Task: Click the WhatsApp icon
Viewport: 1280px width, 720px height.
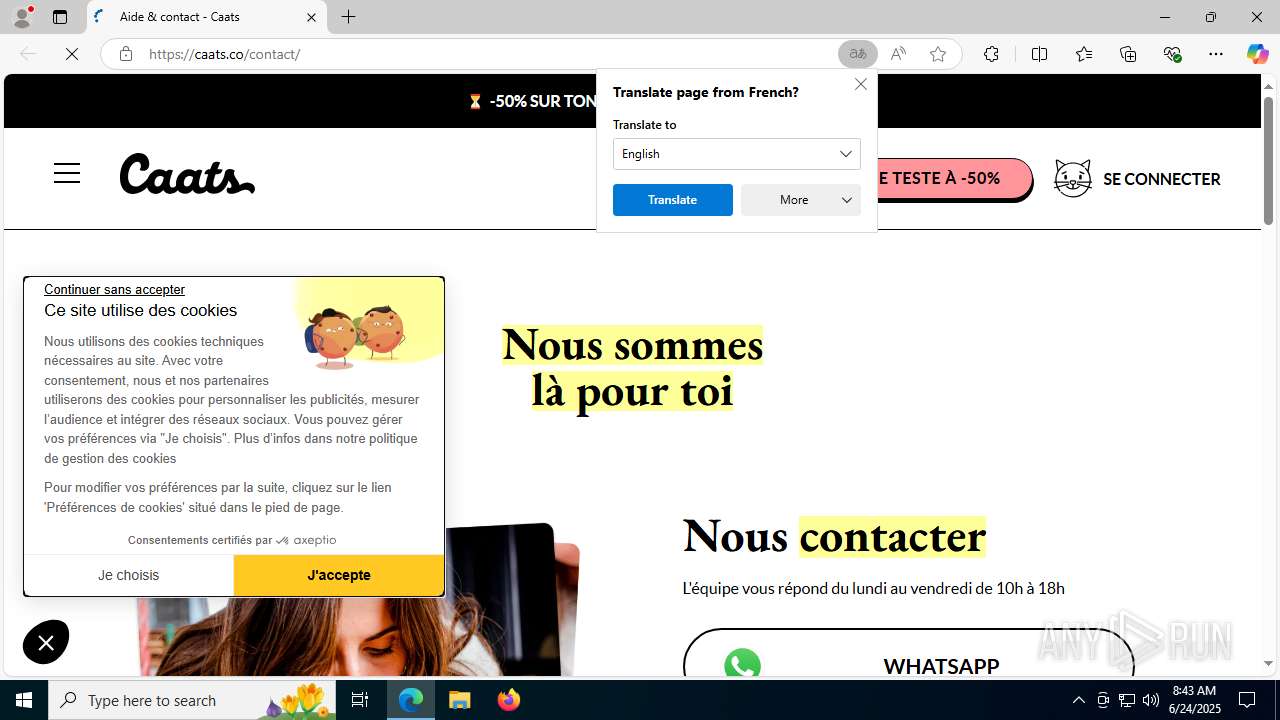Action: 742,665
